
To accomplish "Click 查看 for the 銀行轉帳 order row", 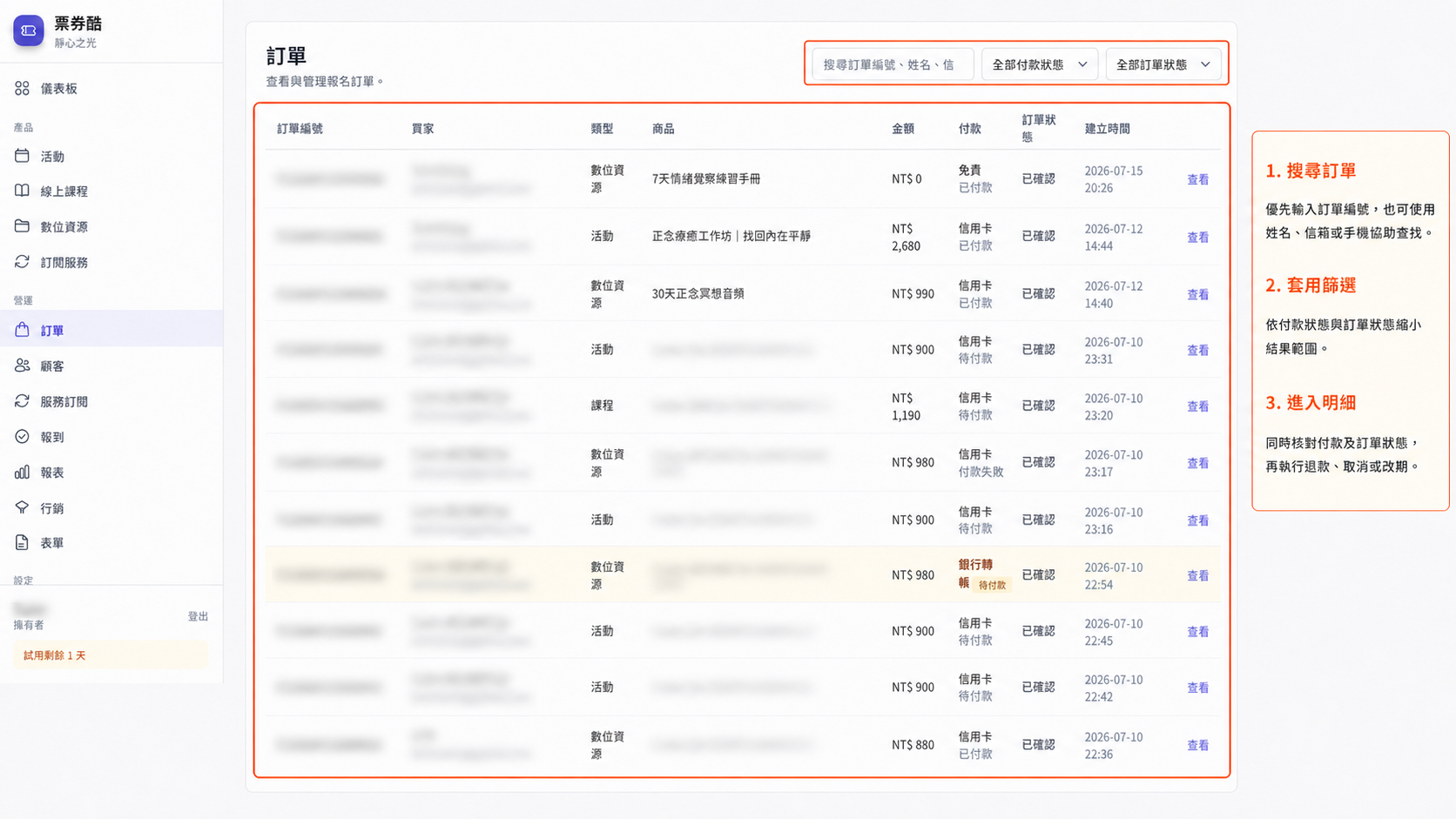I will (1197, 575).
